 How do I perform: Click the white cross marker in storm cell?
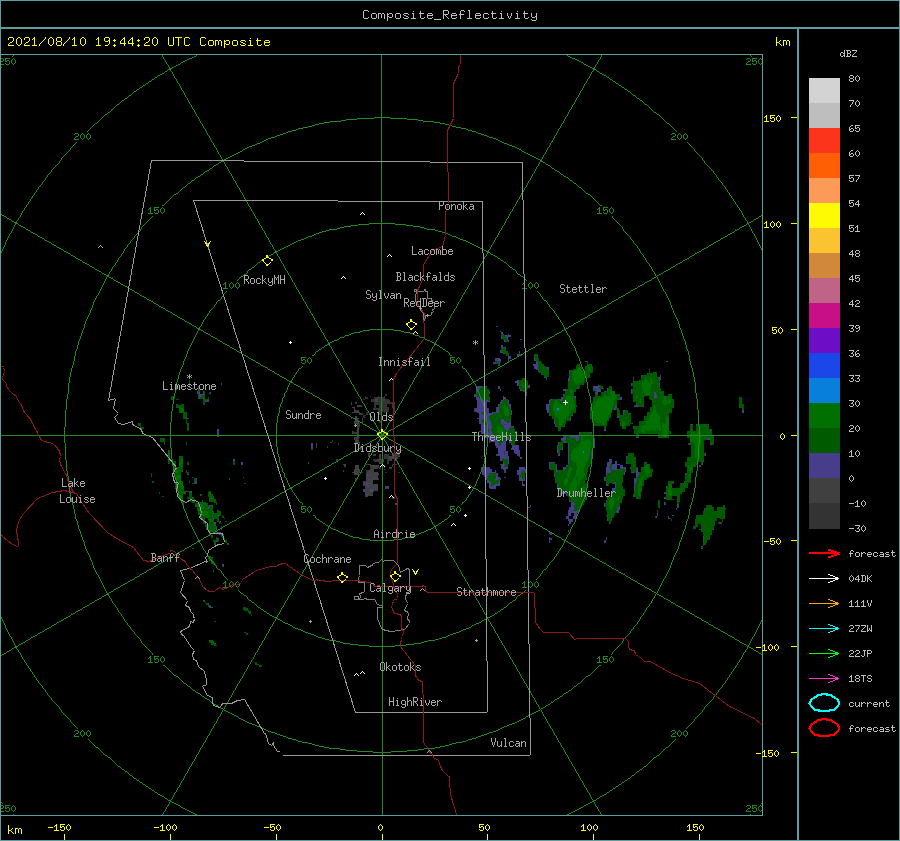tap(565, 402)
